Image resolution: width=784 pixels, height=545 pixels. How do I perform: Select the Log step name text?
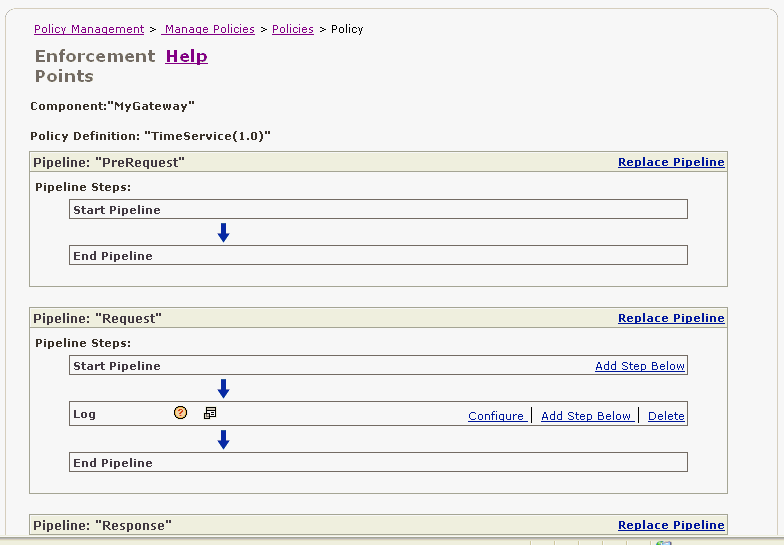point(84,414)
